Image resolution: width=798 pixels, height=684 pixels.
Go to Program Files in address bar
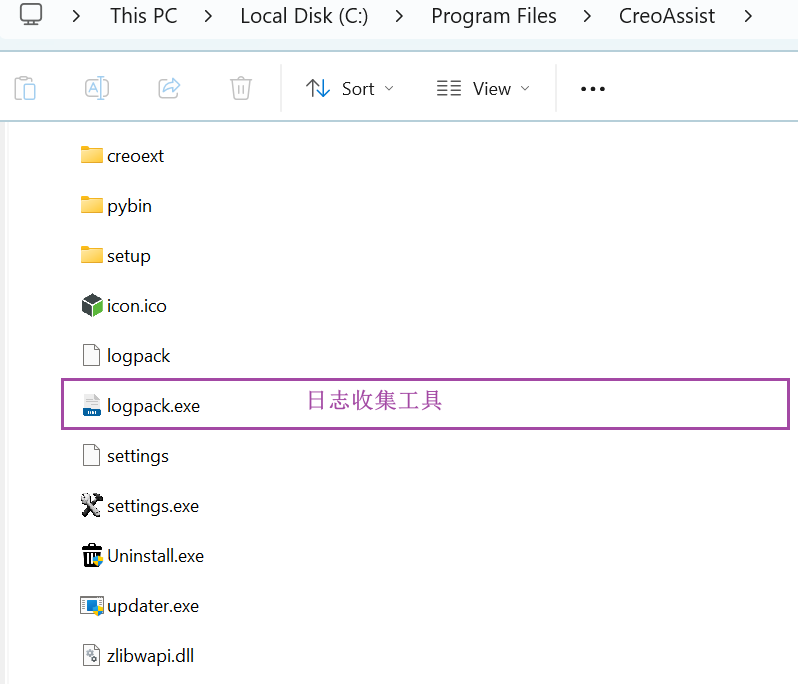[x=494, y=16]
